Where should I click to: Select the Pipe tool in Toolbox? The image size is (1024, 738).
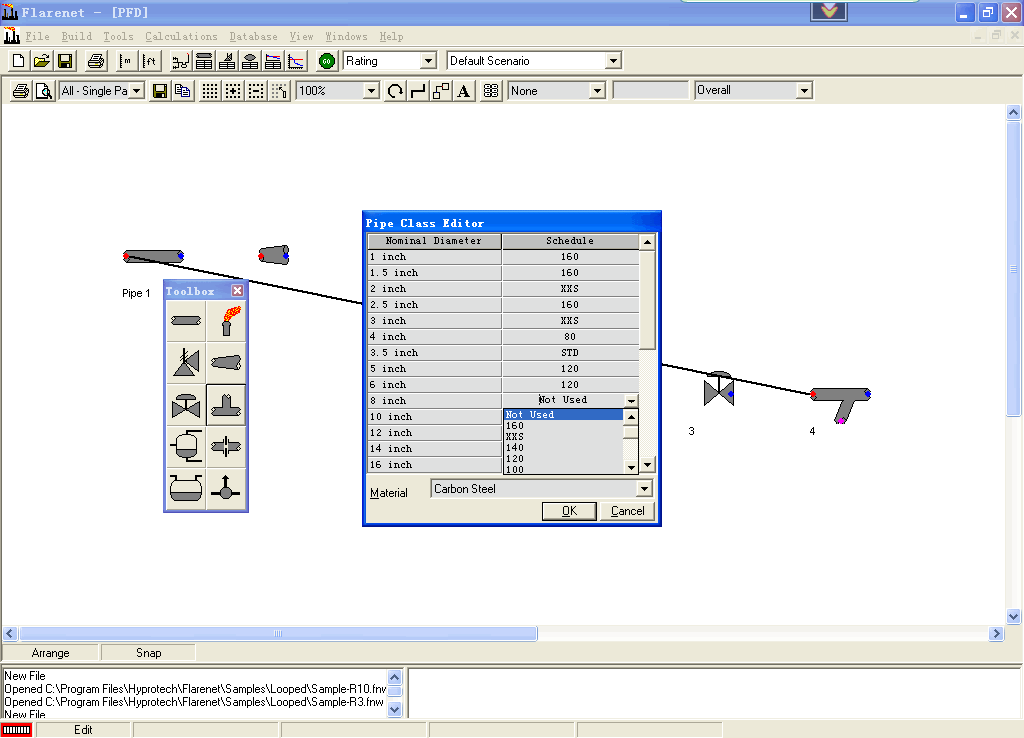click(186, 321)
